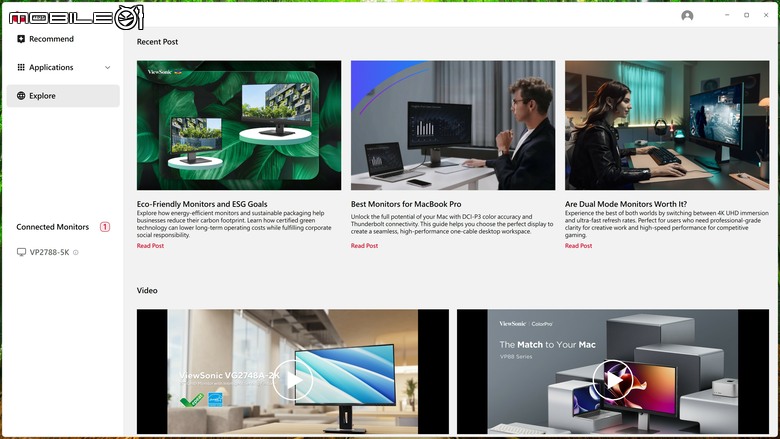This screenshot has height=439, width=780.
Task: Click the Recommend star icon in sidebar
Action: click(21, 39)
